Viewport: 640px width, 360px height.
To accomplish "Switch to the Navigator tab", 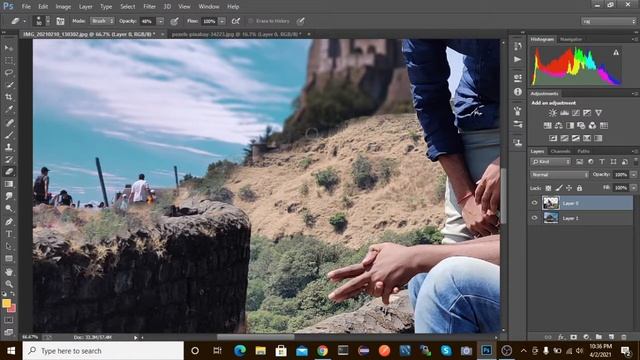I will pyautogui.click(x=571, y=39).
